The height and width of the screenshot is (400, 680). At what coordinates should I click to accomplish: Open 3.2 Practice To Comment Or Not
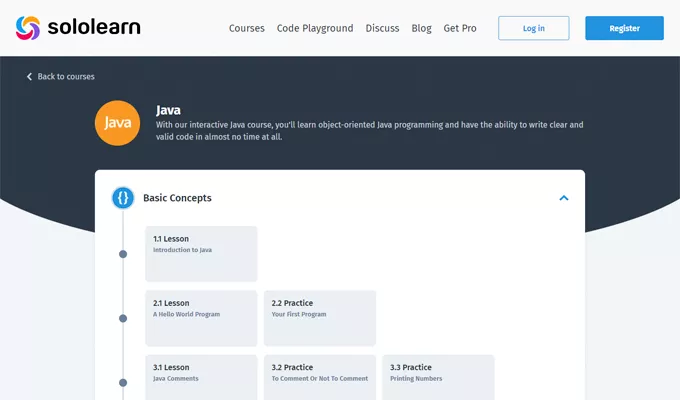coord(320,377)
